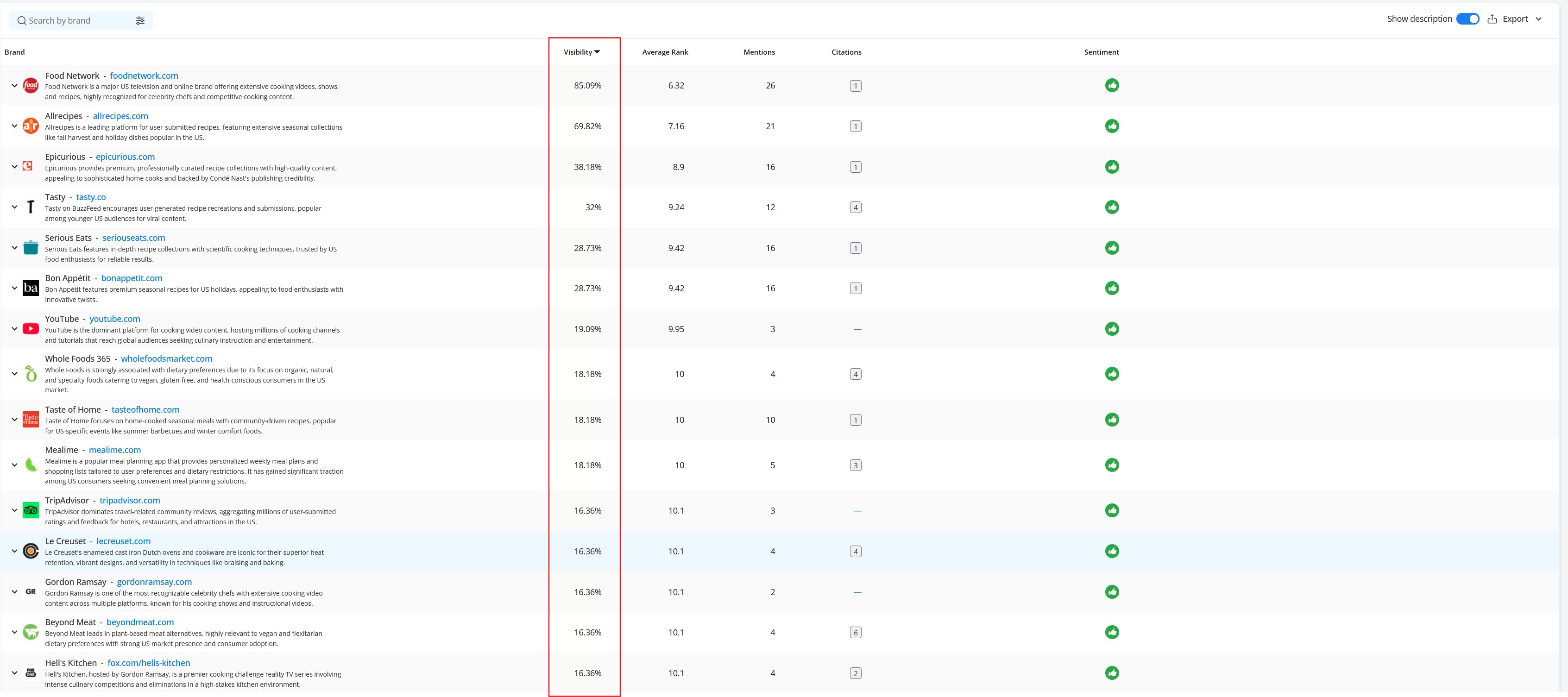Click Food Network's thumbs-up sentiment icon

[1112, 85]
